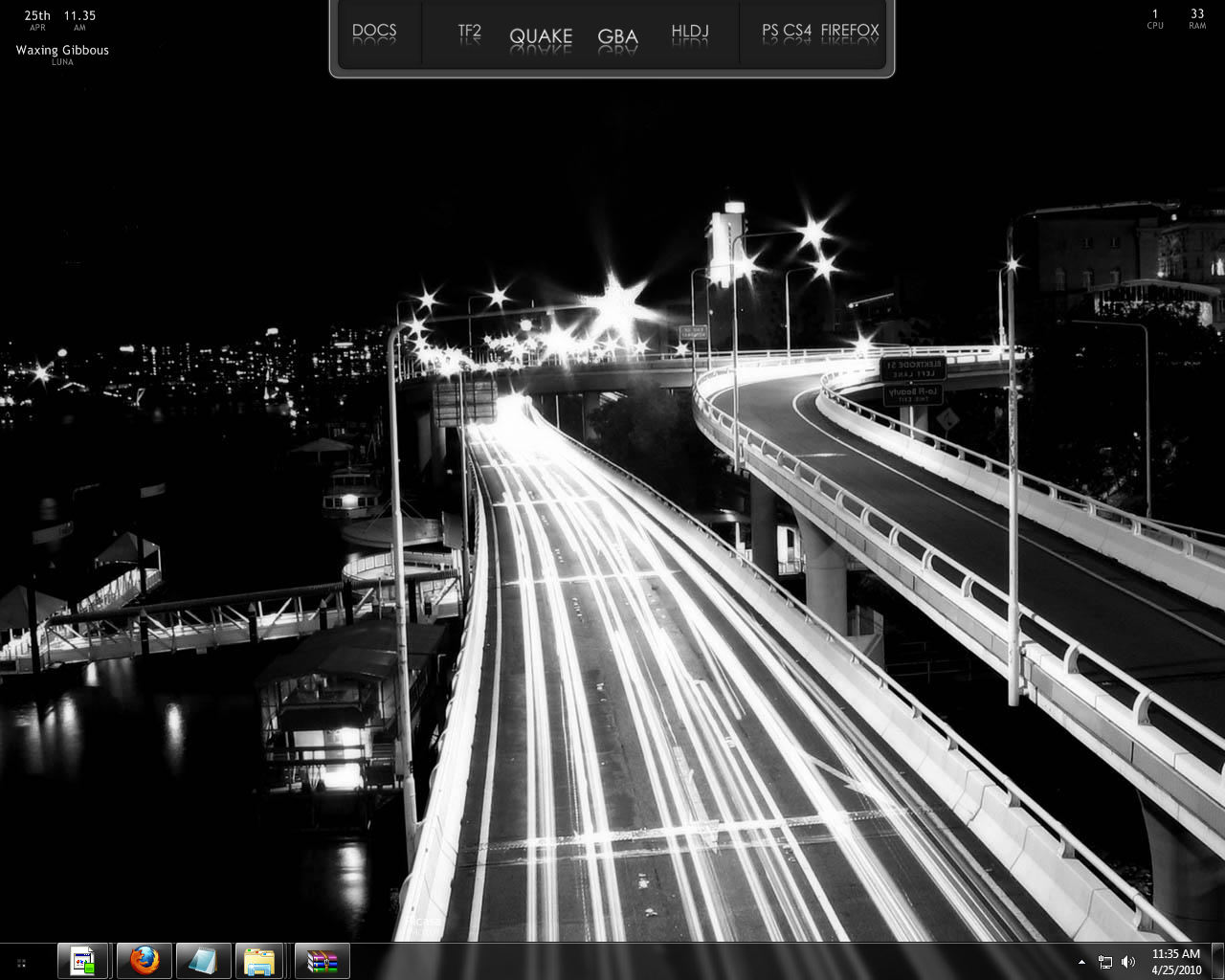Open the network status tray icon
This screenshot has height=980, width=1225.
click(x=1105, y=962)
